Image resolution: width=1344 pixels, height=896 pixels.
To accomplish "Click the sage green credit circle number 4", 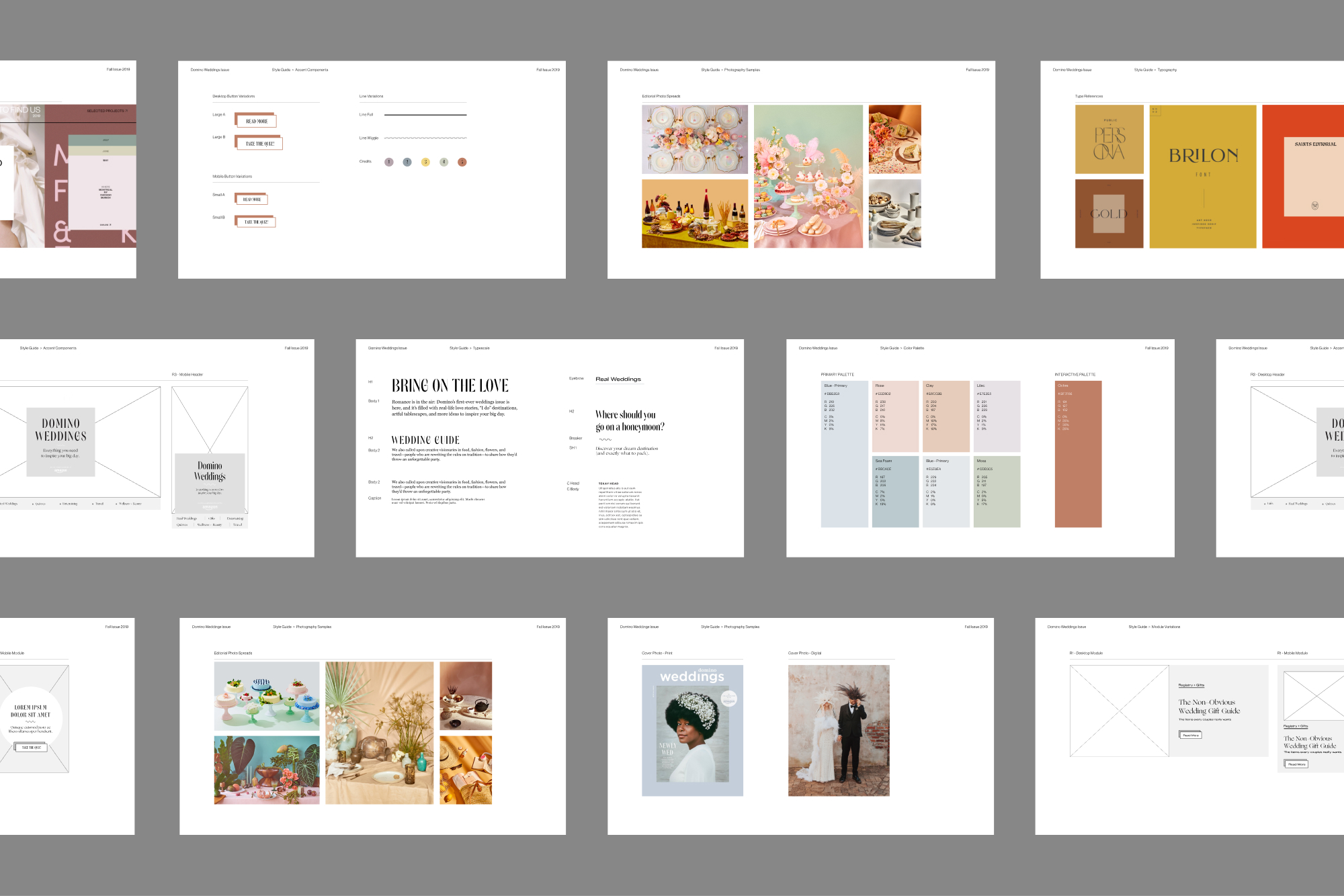I will click(444, 162).
